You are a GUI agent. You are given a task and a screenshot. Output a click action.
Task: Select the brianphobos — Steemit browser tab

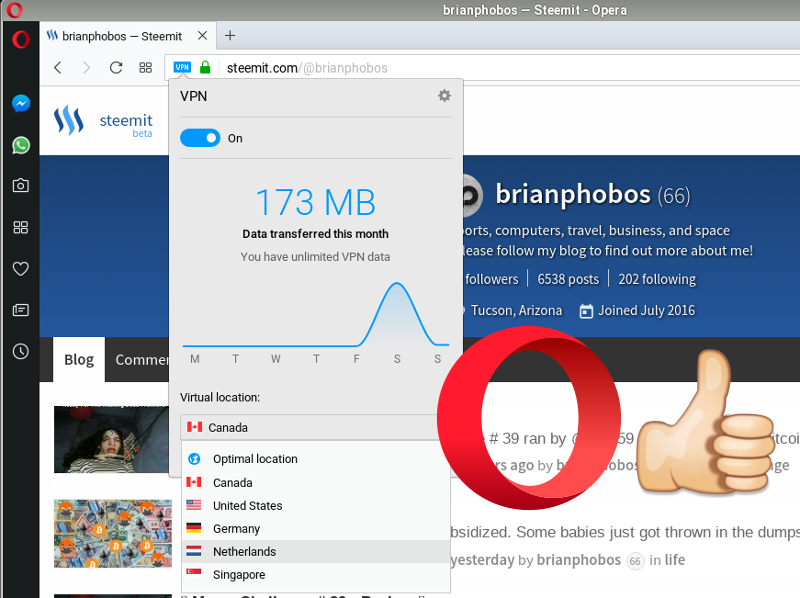pos(122,36)
